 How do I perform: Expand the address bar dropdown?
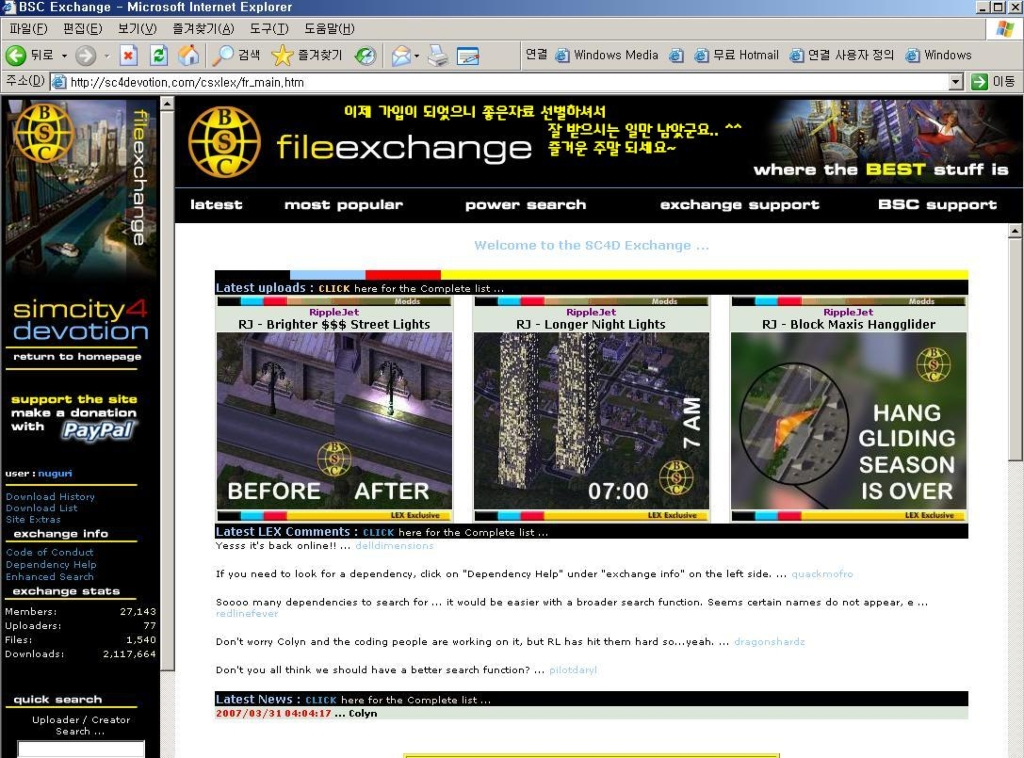[x=956, y=82]
